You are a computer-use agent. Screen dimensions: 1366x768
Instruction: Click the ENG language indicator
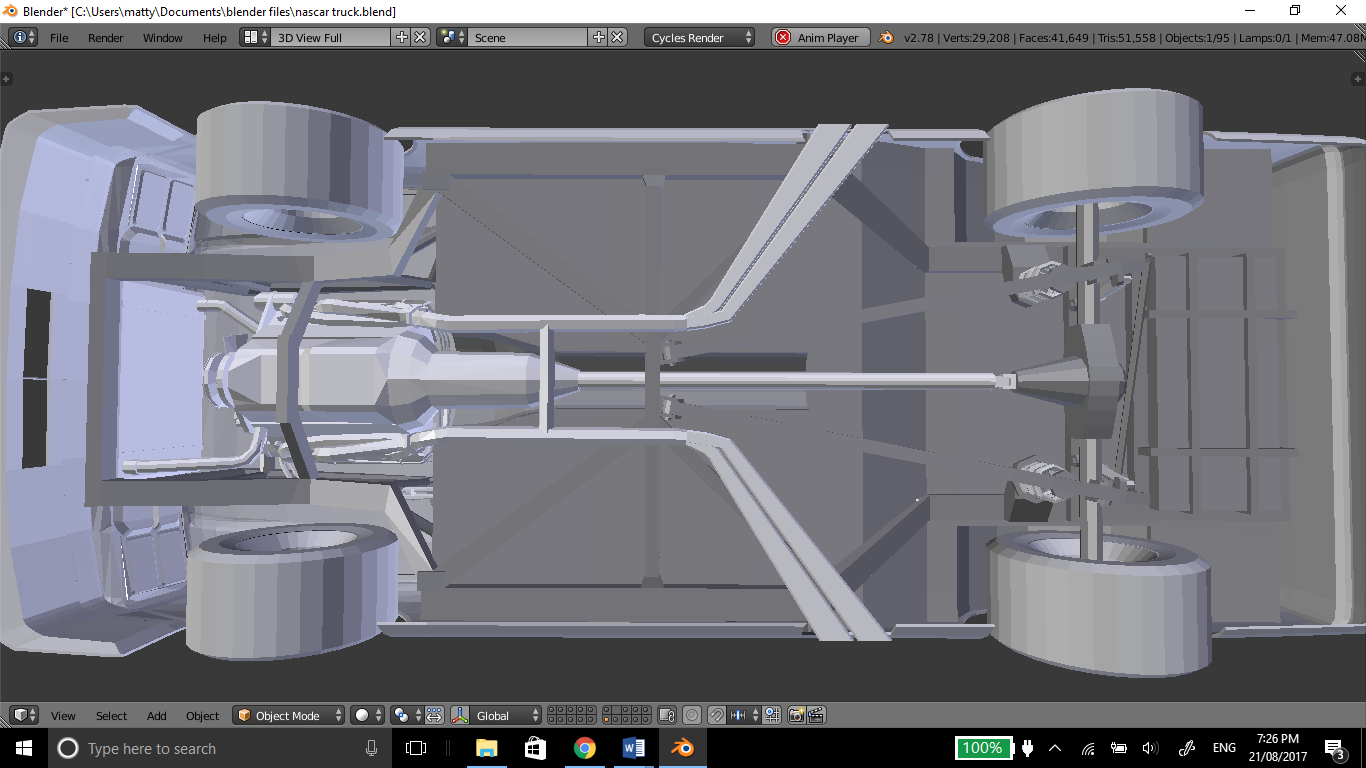point(1224,748)
